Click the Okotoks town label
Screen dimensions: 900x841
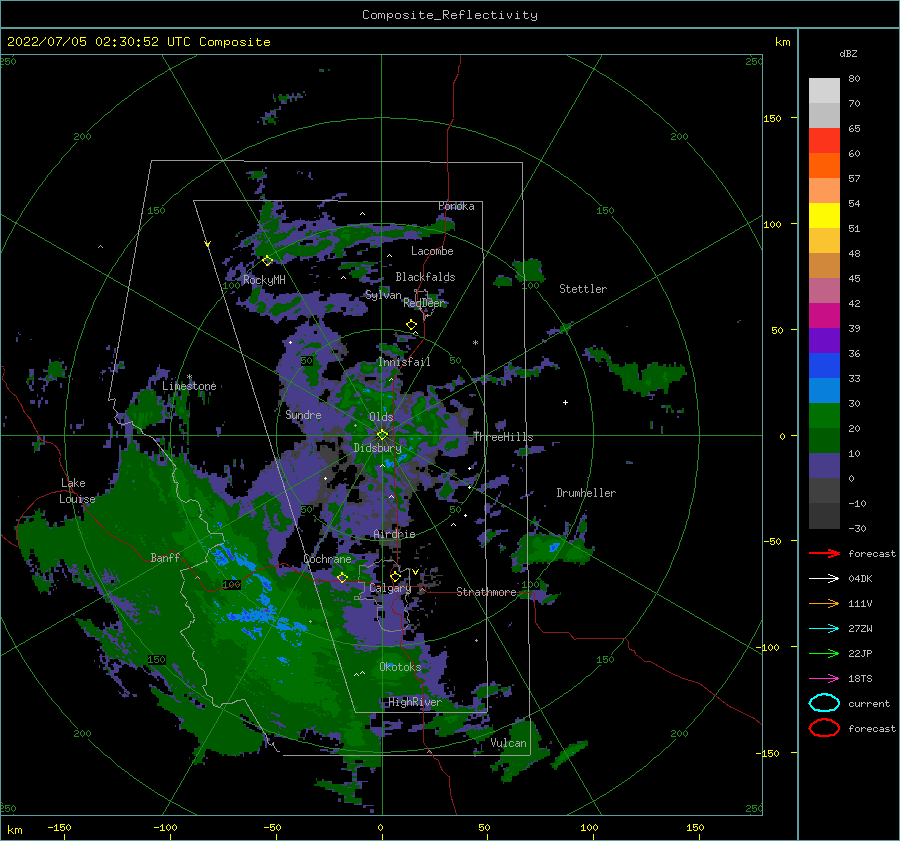[400, 666]
